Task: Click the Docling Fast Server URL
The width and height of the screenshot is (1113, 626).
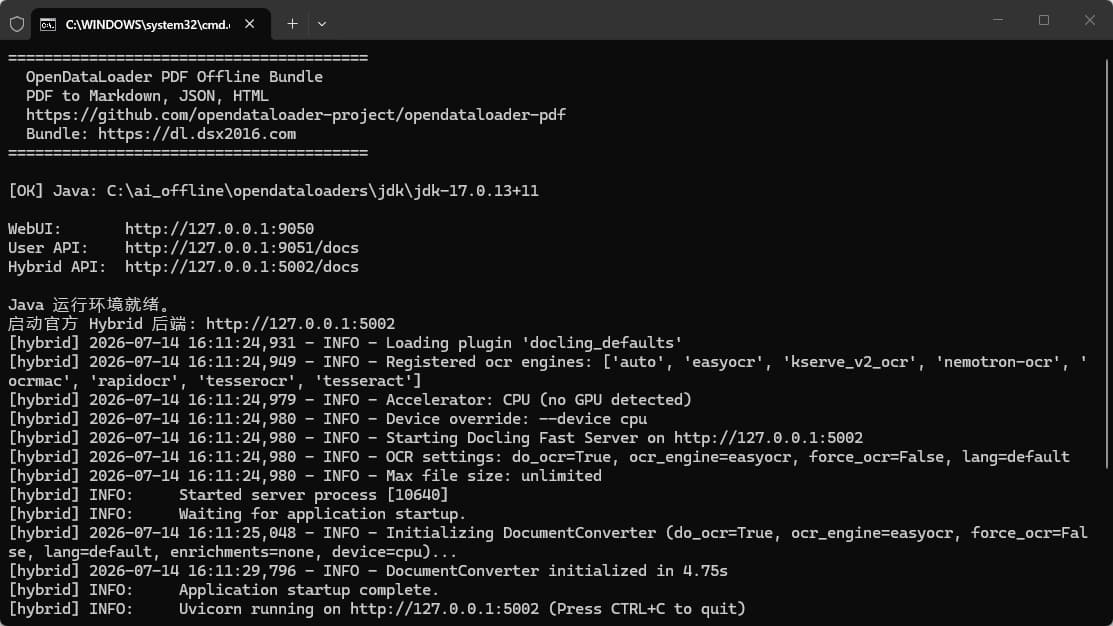Action: [768, 438]
